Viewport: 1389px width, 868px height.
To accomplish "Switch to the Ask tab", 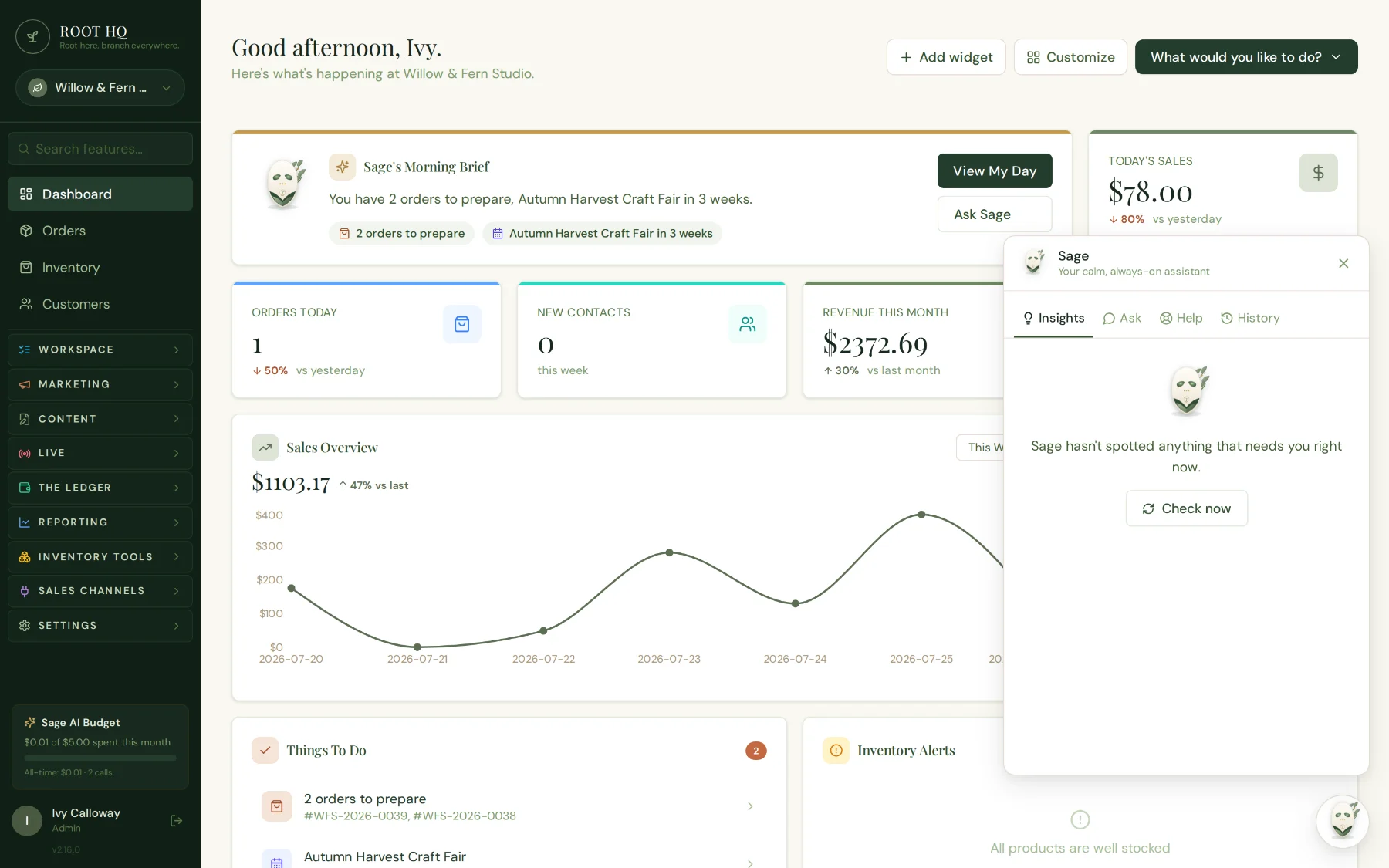I will click(1122, 318).
